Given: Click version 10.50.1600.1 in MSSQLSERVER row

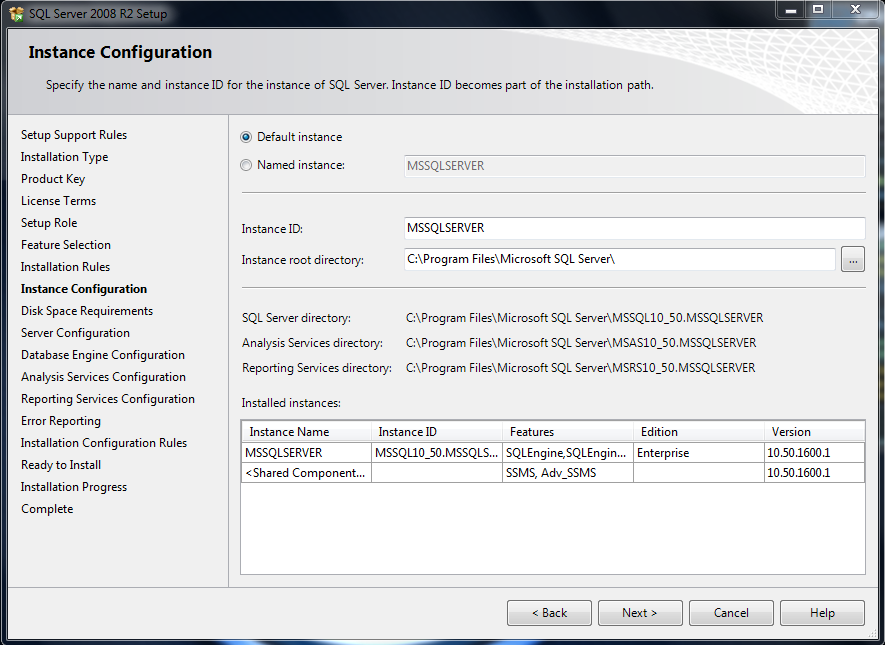Looking at the screenshot, I should (x=814, y=453).
